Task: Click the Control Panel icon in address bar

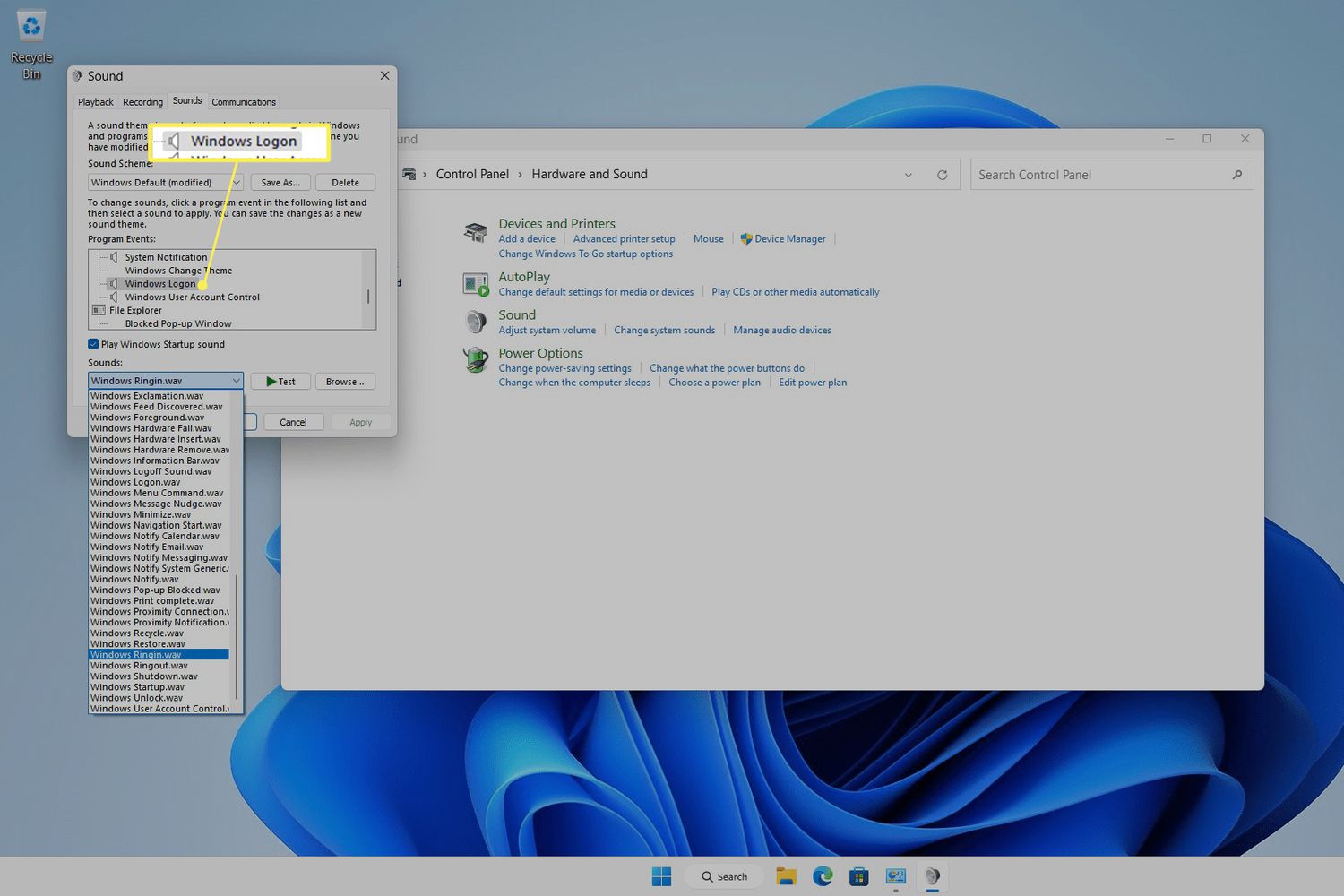Action: (409, 175)
